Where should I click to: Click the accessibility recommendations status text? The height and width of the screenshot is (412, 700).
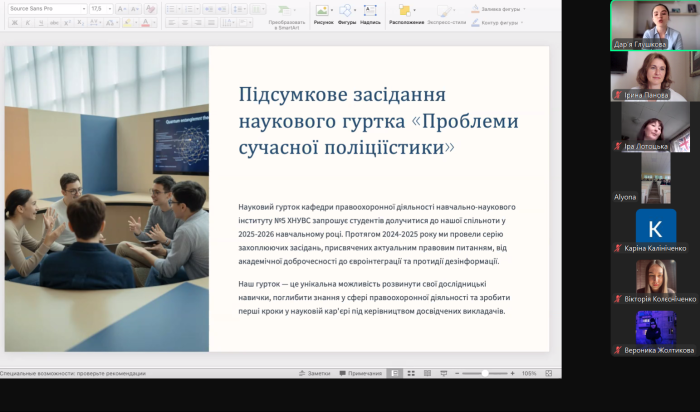pos(73,373)
